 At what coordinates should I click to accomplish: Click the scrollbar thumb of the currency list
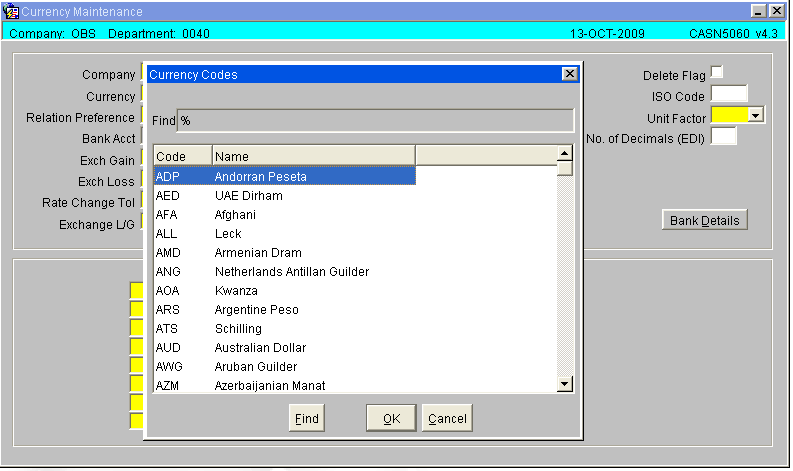[x=564, y=168]
